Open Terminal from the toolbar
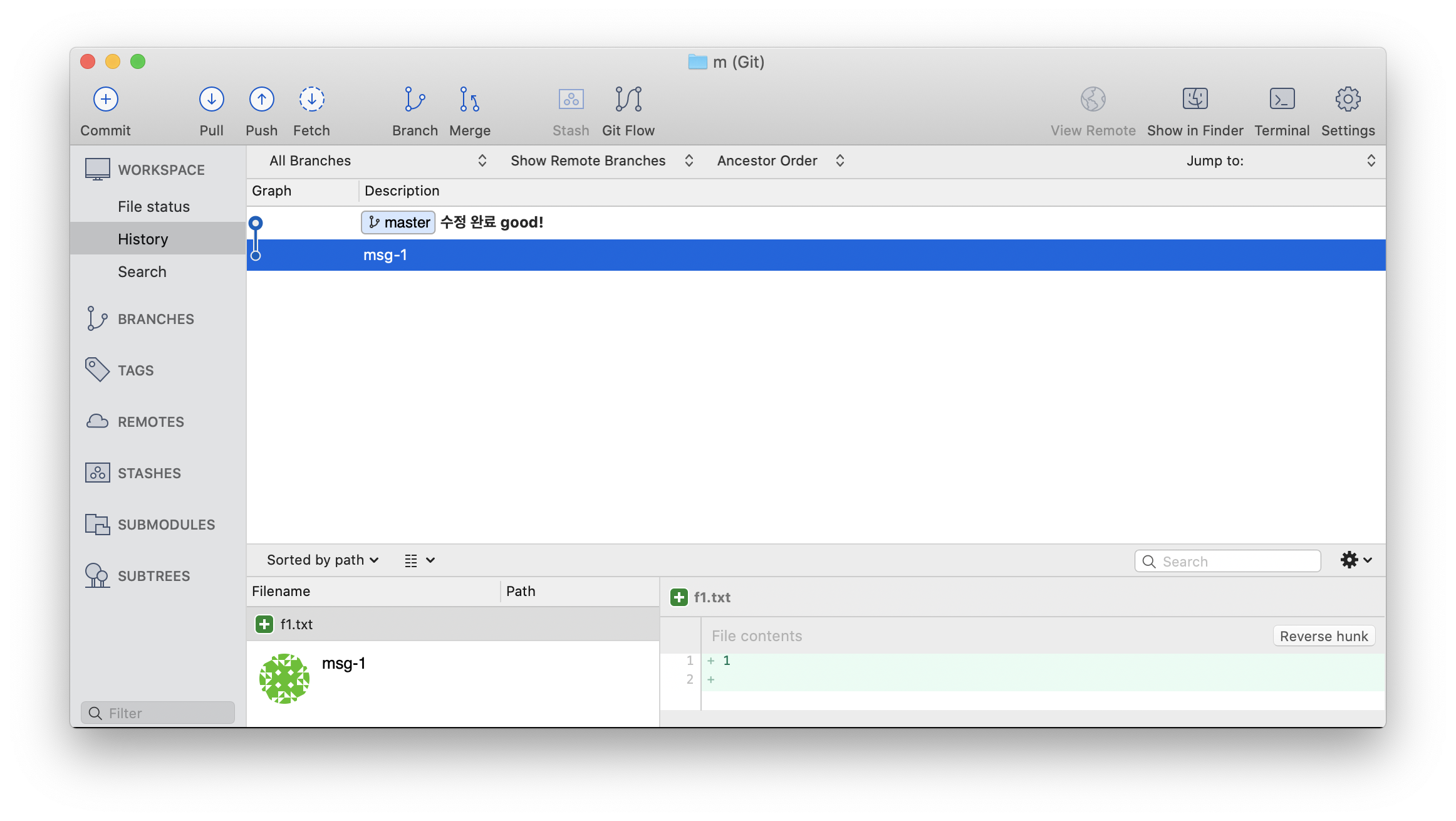Image resolution: width=1456 pixels, height=821 pixels. [x=1282, y=99]
